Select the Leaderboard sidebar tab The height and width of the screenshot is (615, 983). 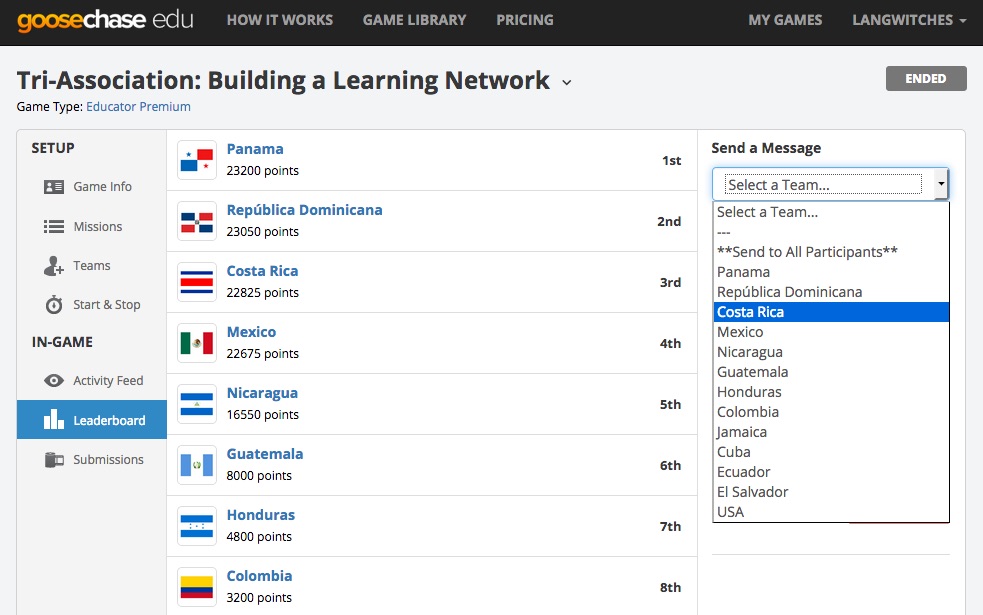point(92,419)
